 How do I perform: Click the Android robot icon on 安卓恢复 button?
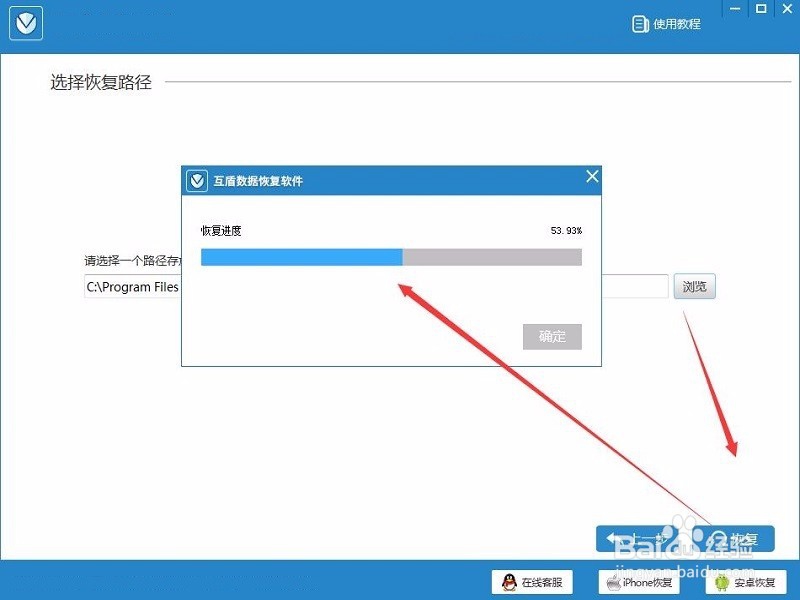[723, 582]
